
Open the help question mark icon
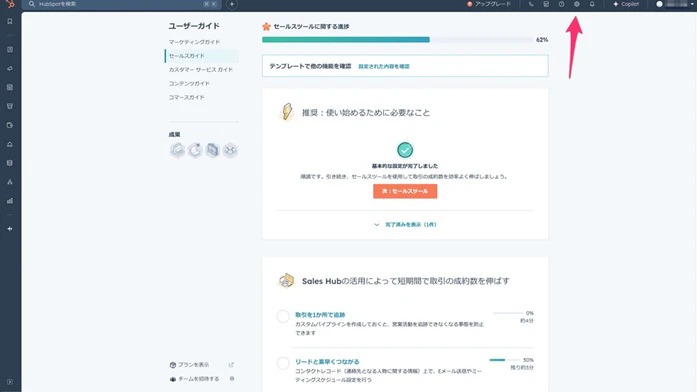pos(561,4)
